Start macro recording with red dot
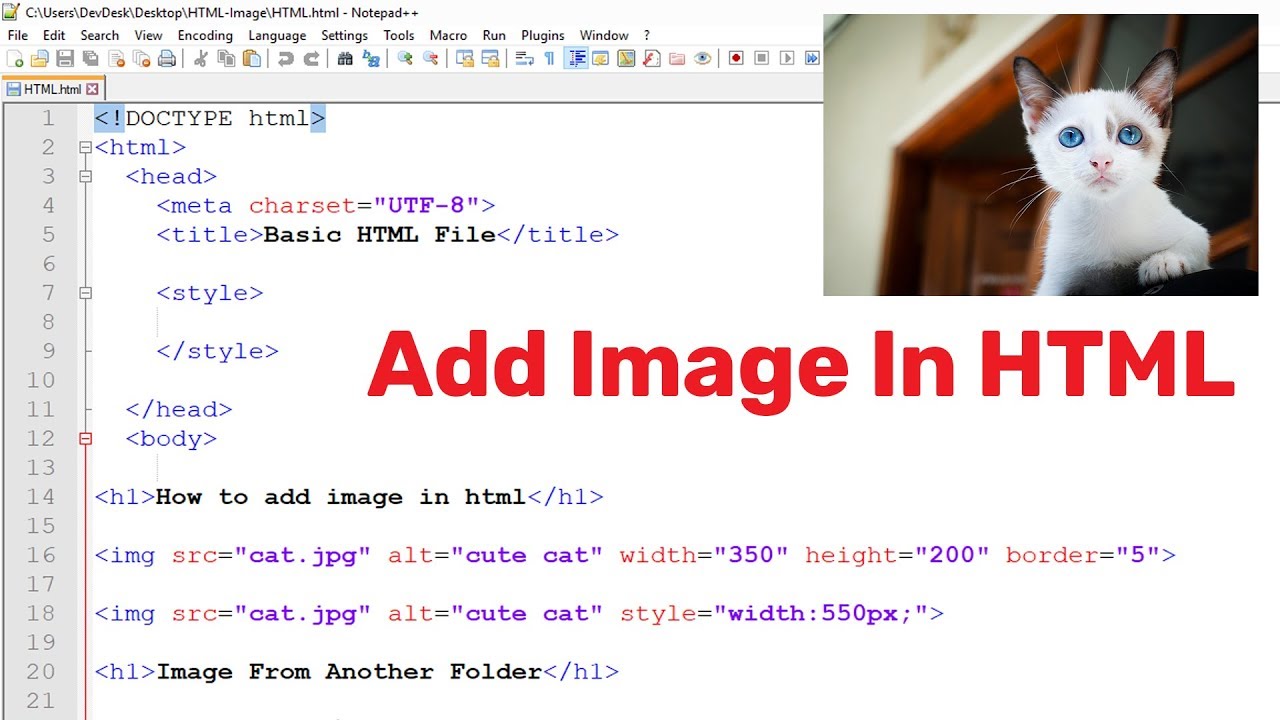 click(x=736, y=59)
